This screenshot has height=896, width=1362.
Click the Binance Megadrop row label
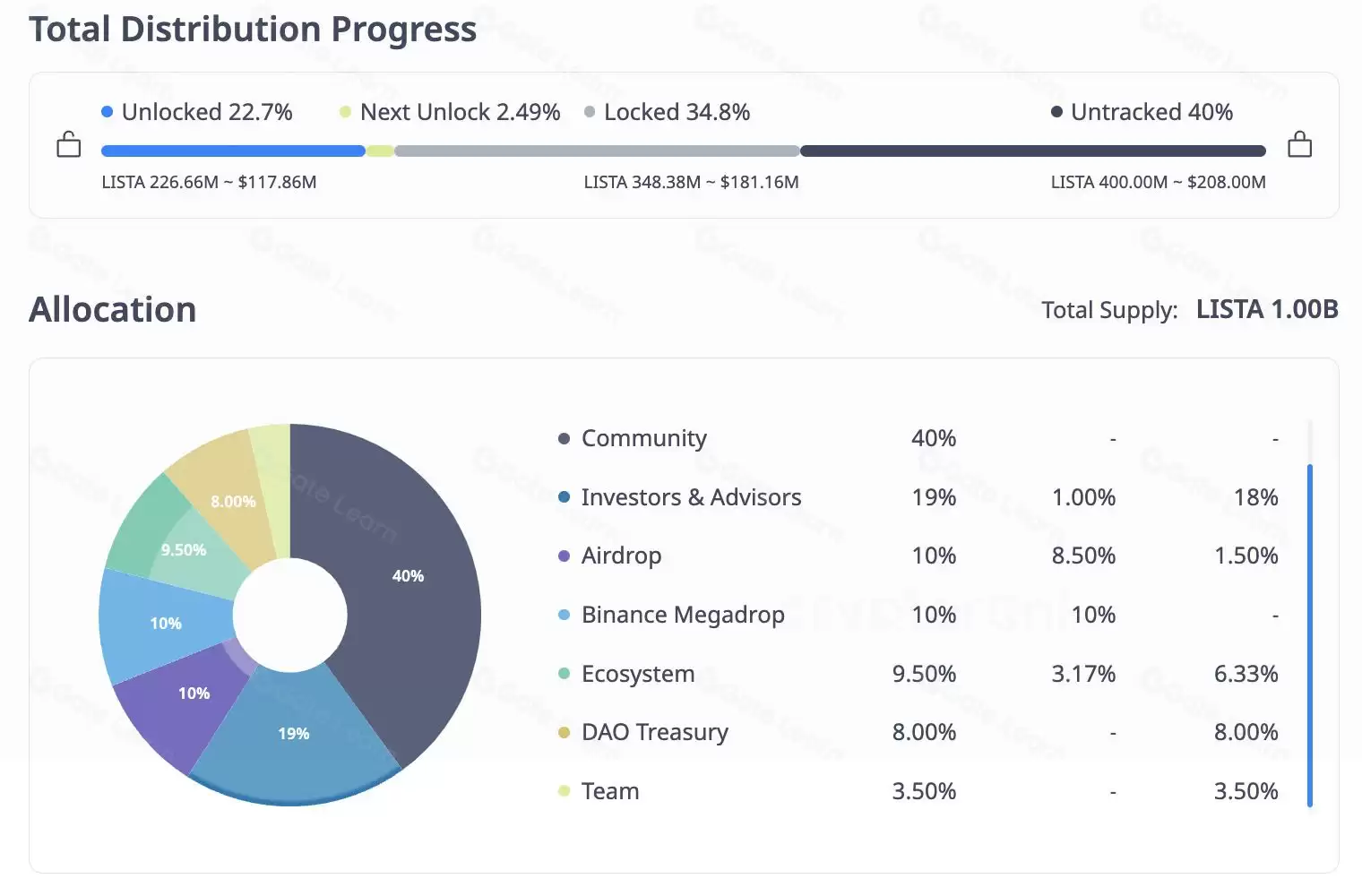pos(683,615)
